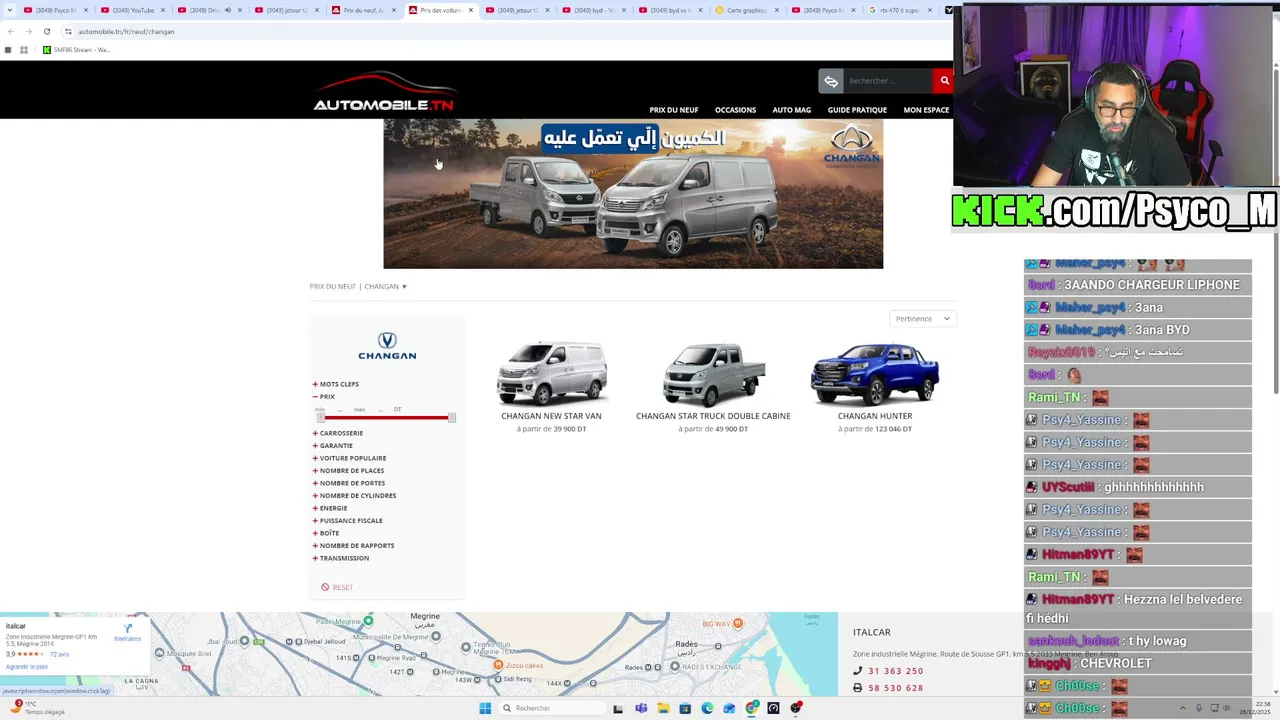
Task: Open the SMF86 Stream bookmark
Action: [75, 50]
